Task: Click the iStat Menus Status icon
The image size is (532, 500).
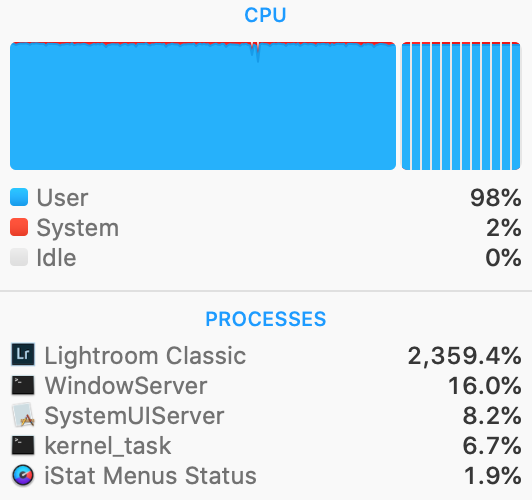Action: [x=23, y=475]
